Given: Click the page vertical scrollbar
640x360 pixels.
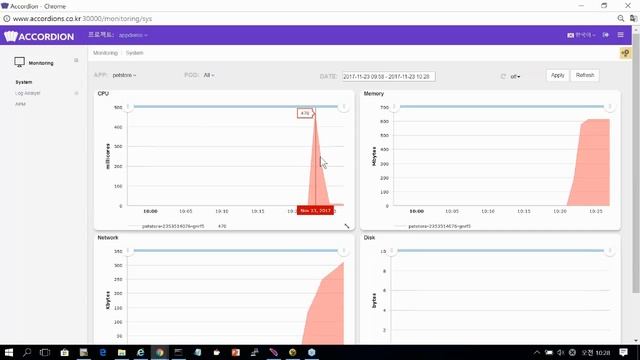Looking at the screenshot, I should [x=636, y=163].
